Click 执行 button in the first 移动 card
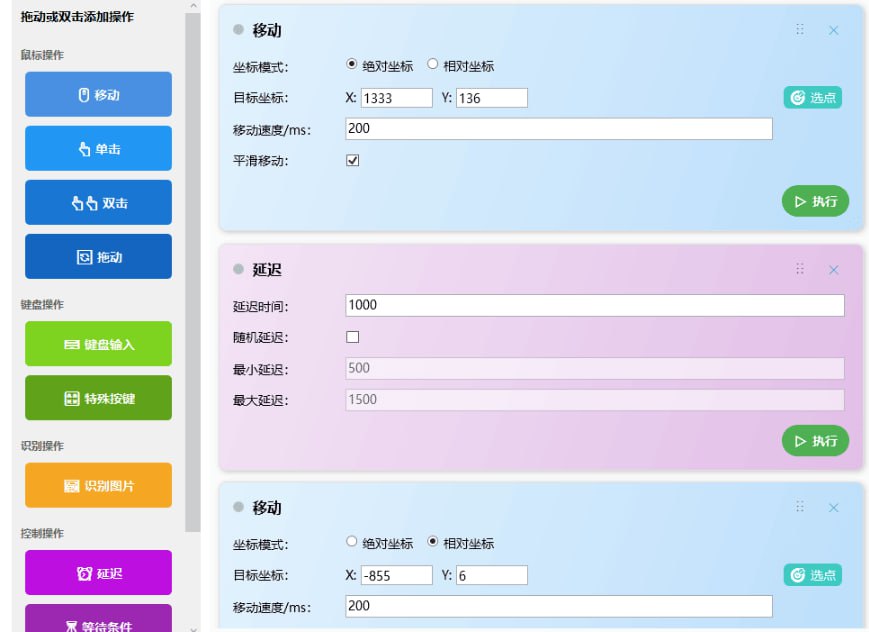This screenshot has height=632, width=869. click(815, 201)
